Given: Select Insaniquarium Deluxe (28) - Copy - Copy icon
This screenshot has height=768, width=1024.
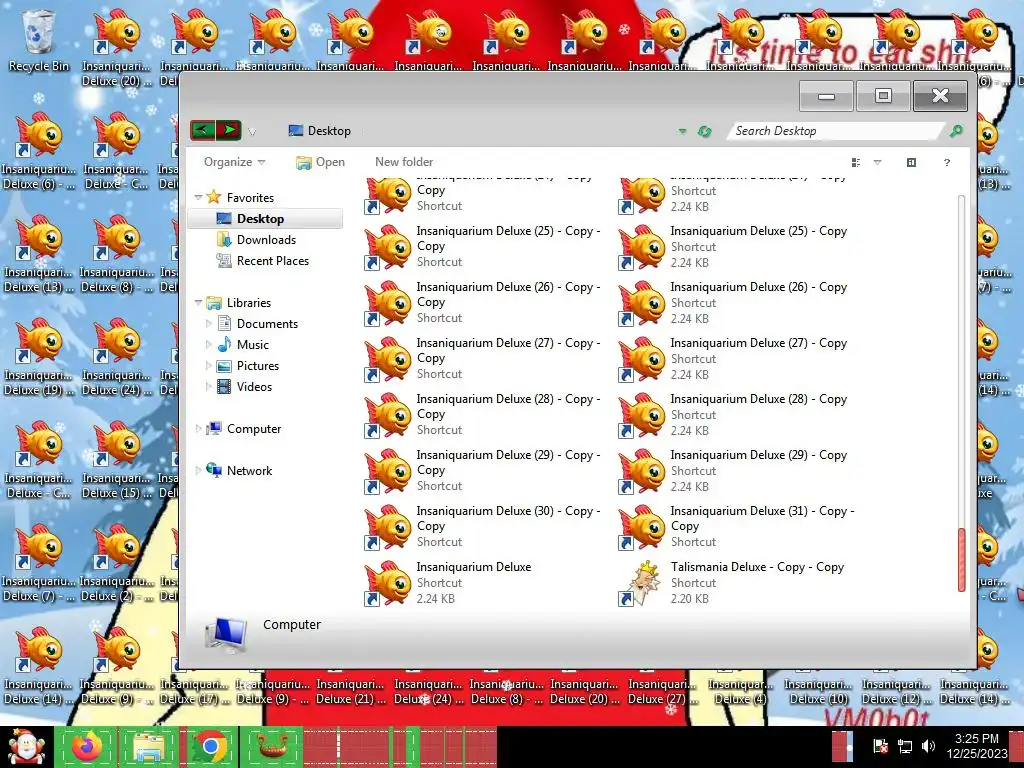Looking at the screenshot, I should tap(388, 415).
